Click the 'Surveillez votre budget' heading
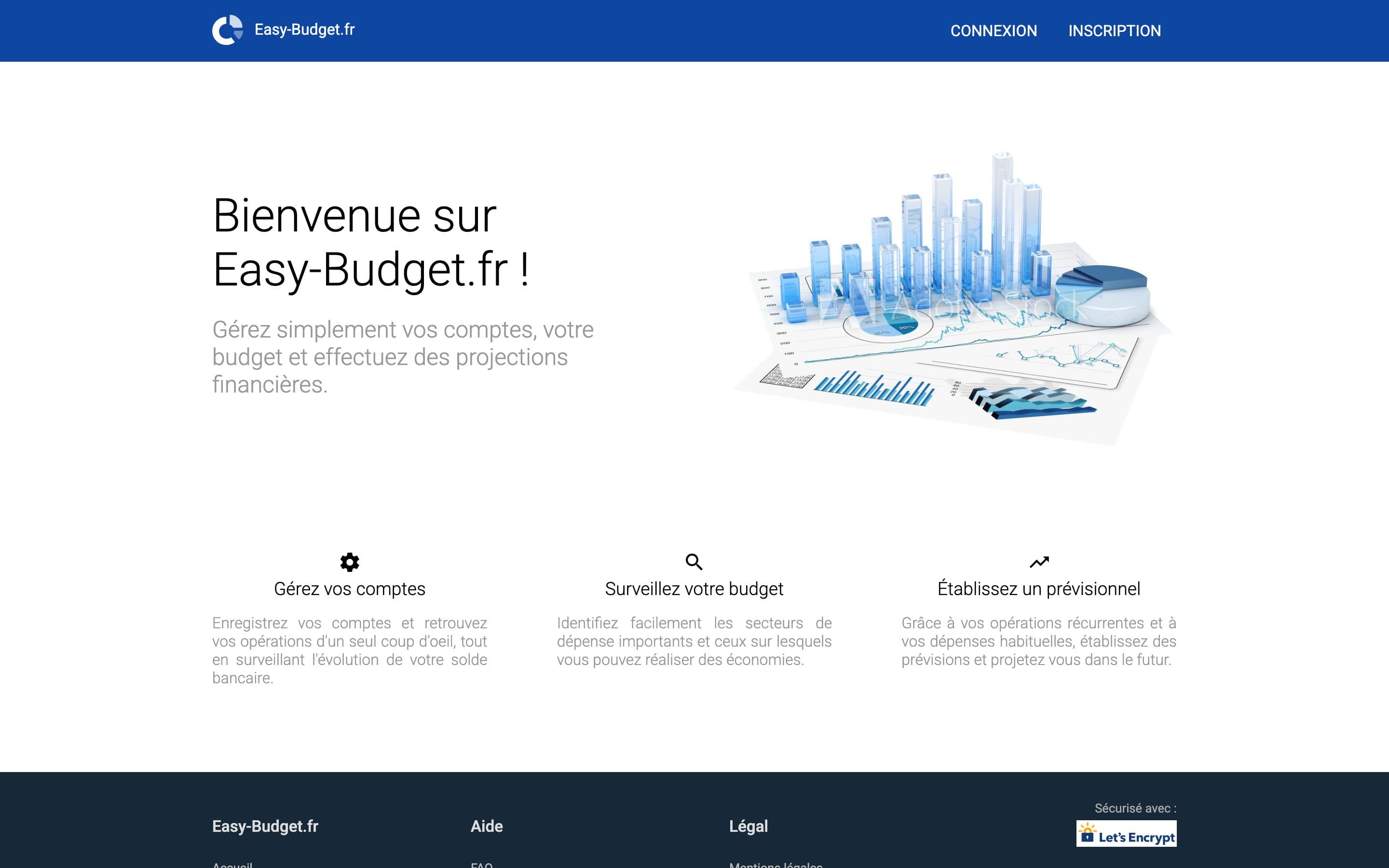Image resolution: width=1389 pixels, height=868 pixels. [x=694, y=589]
